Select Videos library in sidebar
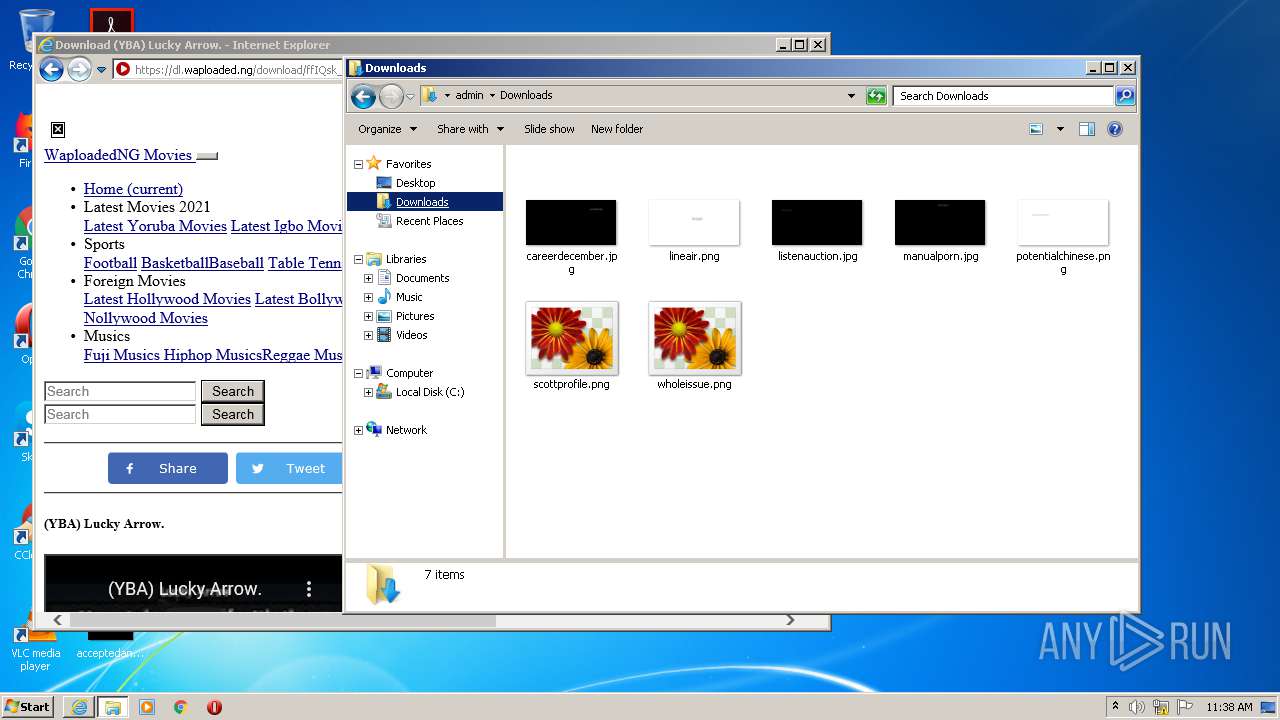The height and width of the screenshot is (720, 1280). pyautogui.click(x=411, y=335)
